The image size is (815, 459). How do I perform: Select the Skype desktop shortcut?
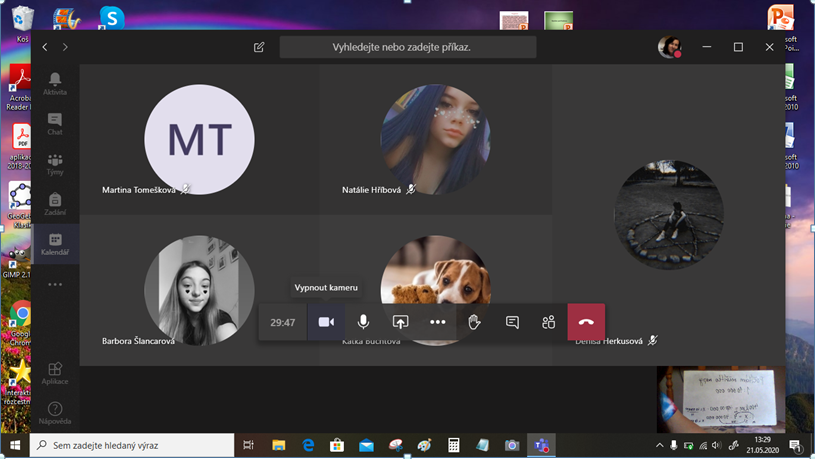pos(112,17)
